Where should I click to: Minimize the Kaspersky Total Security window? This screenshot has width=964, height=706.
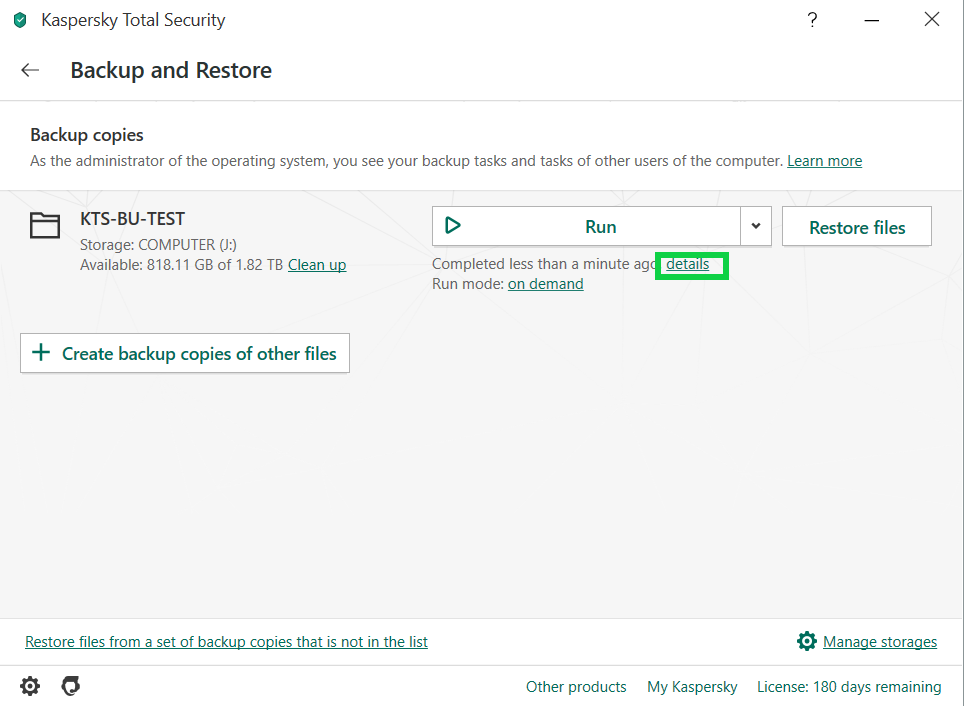(872, 19)
